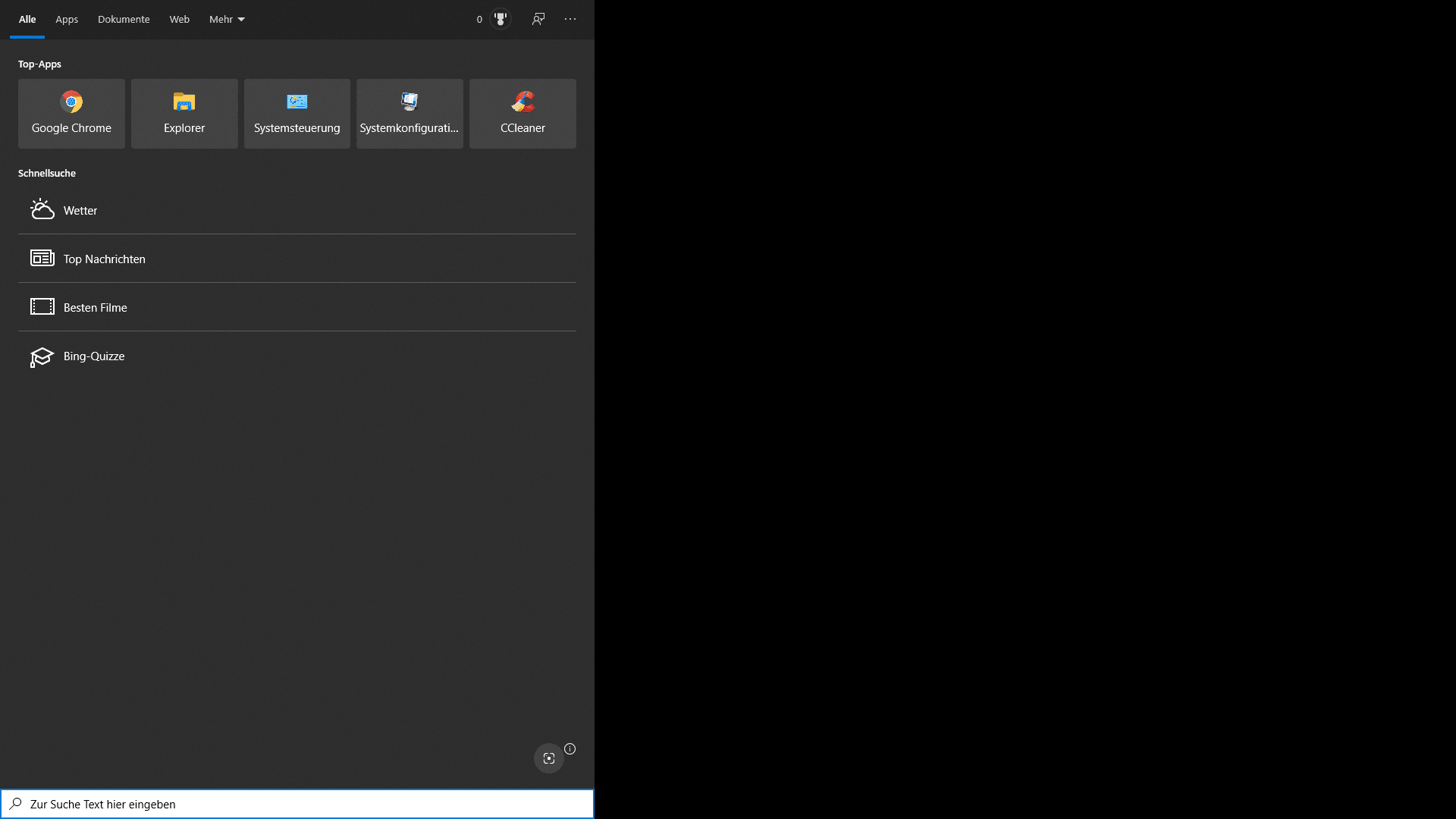
Task: Click the screenshot search icon
Action: point(549,758)
